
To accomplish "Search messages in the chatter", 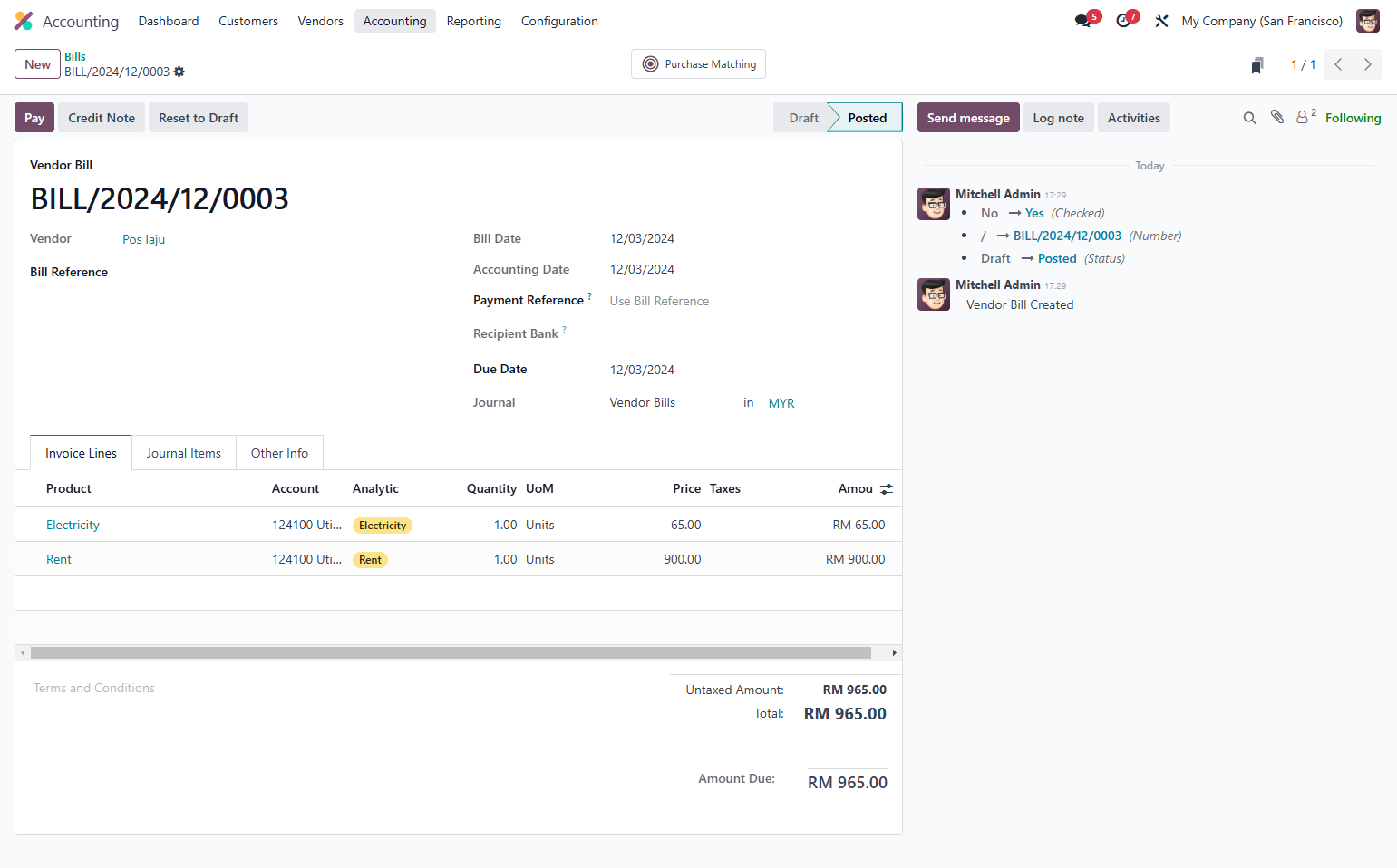I will tap(1249, 118).
